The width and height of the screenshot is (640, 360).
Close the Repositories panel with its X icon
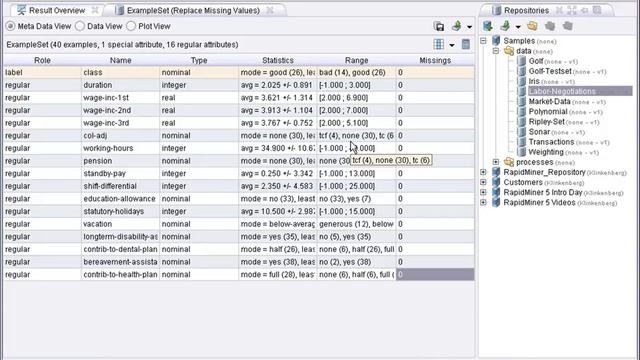(x=559, y=10)
